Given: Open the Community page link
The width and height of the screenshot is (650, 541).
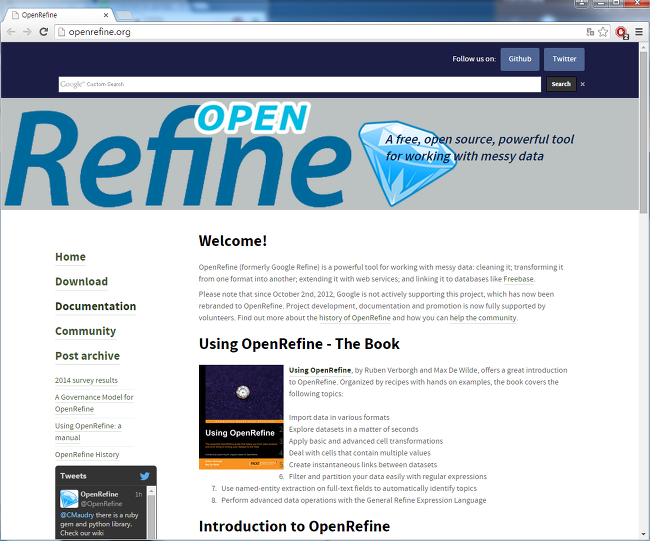Looking at the screenshot, I should pyautogui.click(x=86, y=331).
